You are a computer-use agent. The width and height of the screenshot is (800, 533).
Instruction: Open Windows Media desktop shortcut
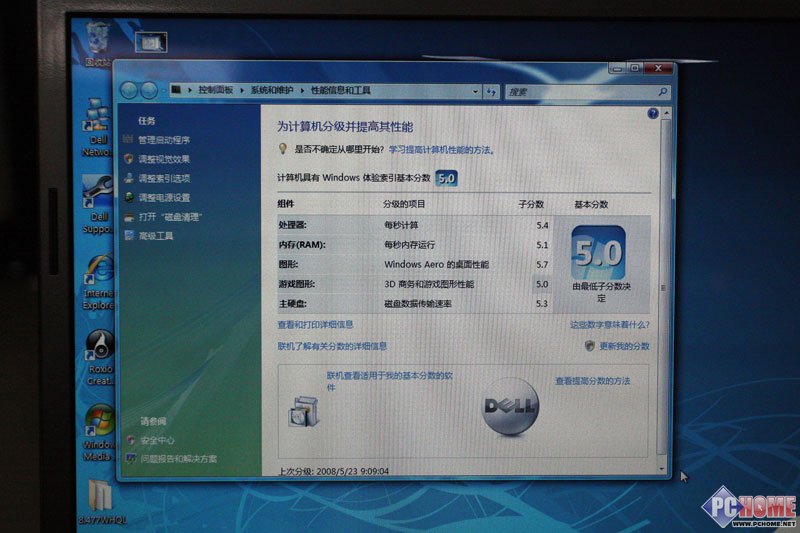tap(98, 433)
